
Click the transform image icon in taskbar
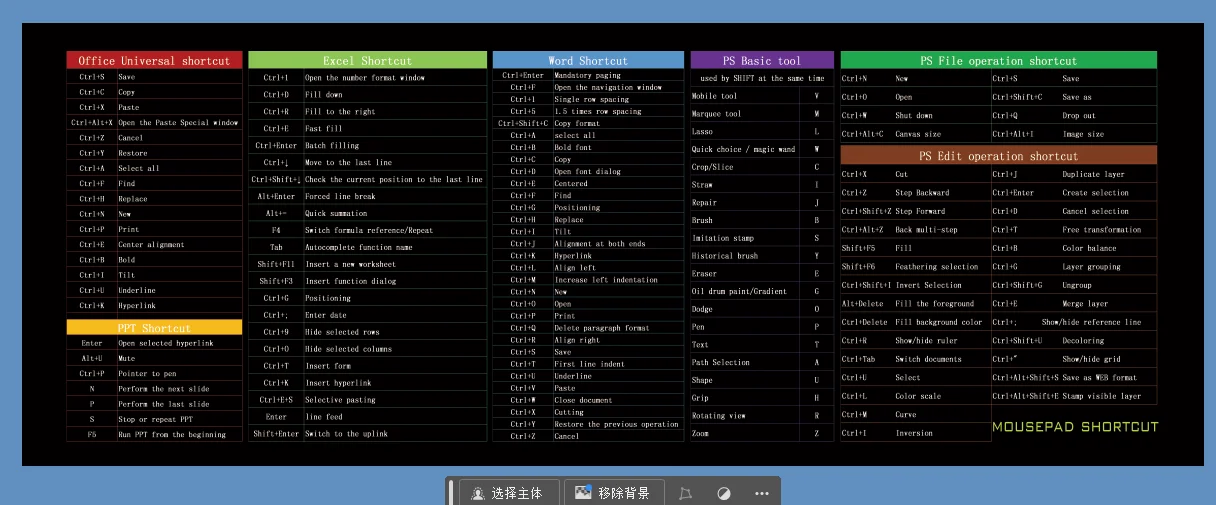pyautogui.click(x=685, y=494)
